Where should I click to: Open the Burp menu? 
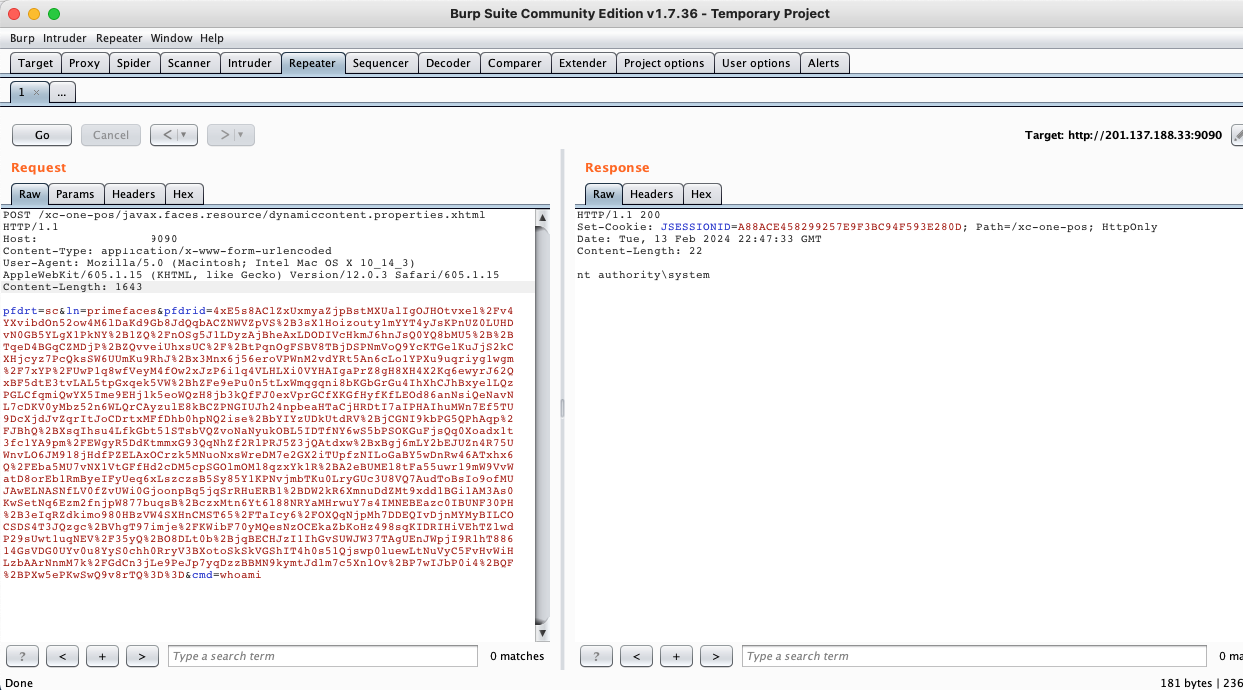pyautogui.click(x=22, y=38)
